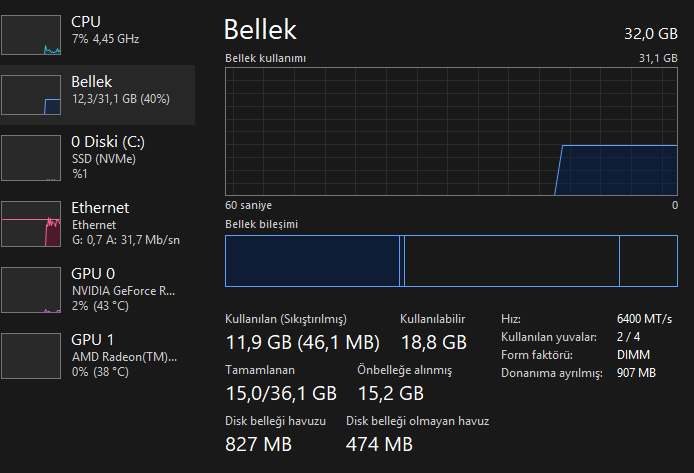Viewport: 694px width, 473px height.
Task: Click the free segment of memory composition bar
Action: click(648, 261)
